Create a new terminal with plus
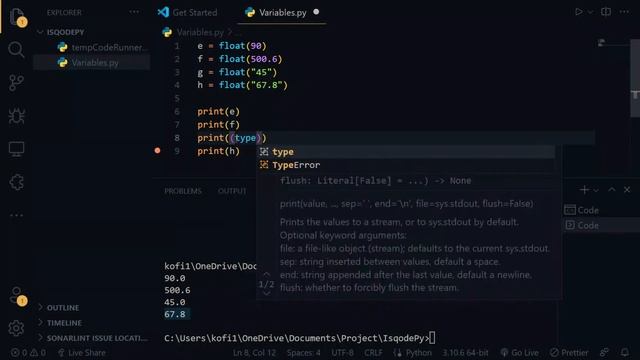640x360 pixels. tap(584, 190)
